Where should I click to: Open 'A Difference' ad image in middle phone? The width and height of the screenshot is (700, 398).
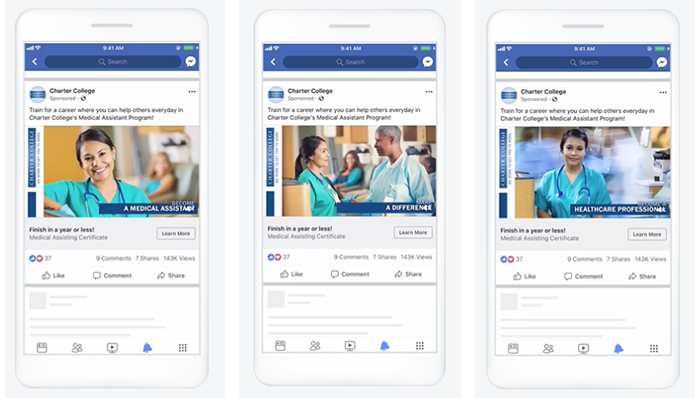pos(351,171)
